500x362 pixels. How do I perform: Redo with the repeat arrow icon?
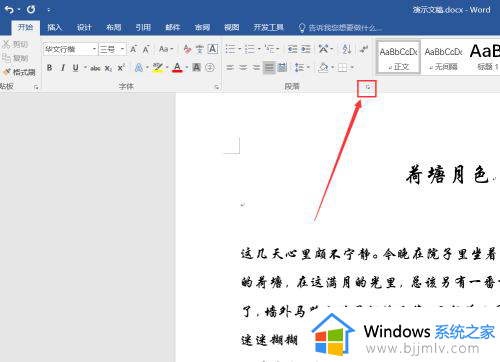[x=31, y=9]
